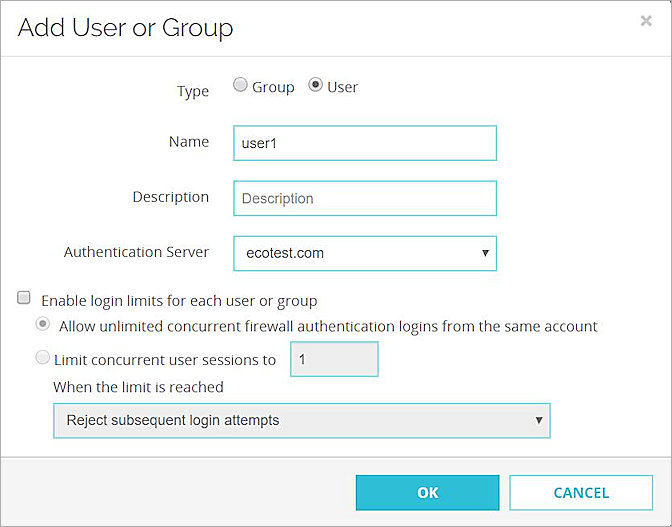Close the Add User or Group dialog
This screenshot has width=672, height=527.
(x=646, y=21)
